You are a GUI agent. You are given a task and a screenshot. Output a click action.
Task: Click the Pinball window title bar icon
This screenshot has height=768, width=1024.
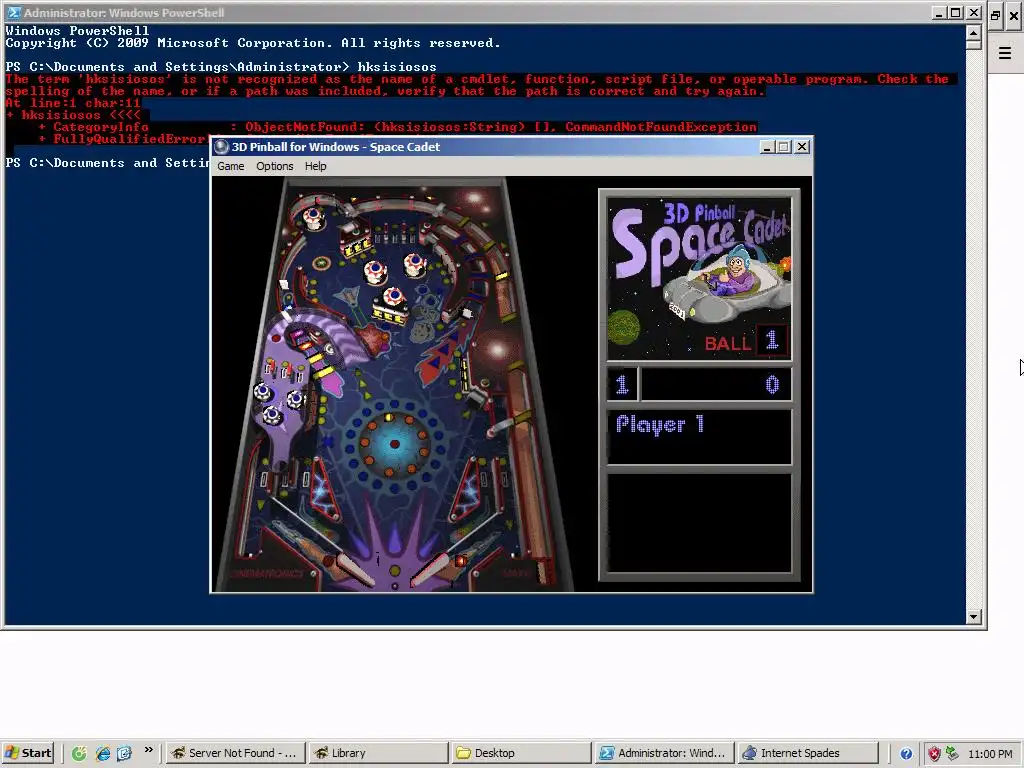(x=221, y=147)
